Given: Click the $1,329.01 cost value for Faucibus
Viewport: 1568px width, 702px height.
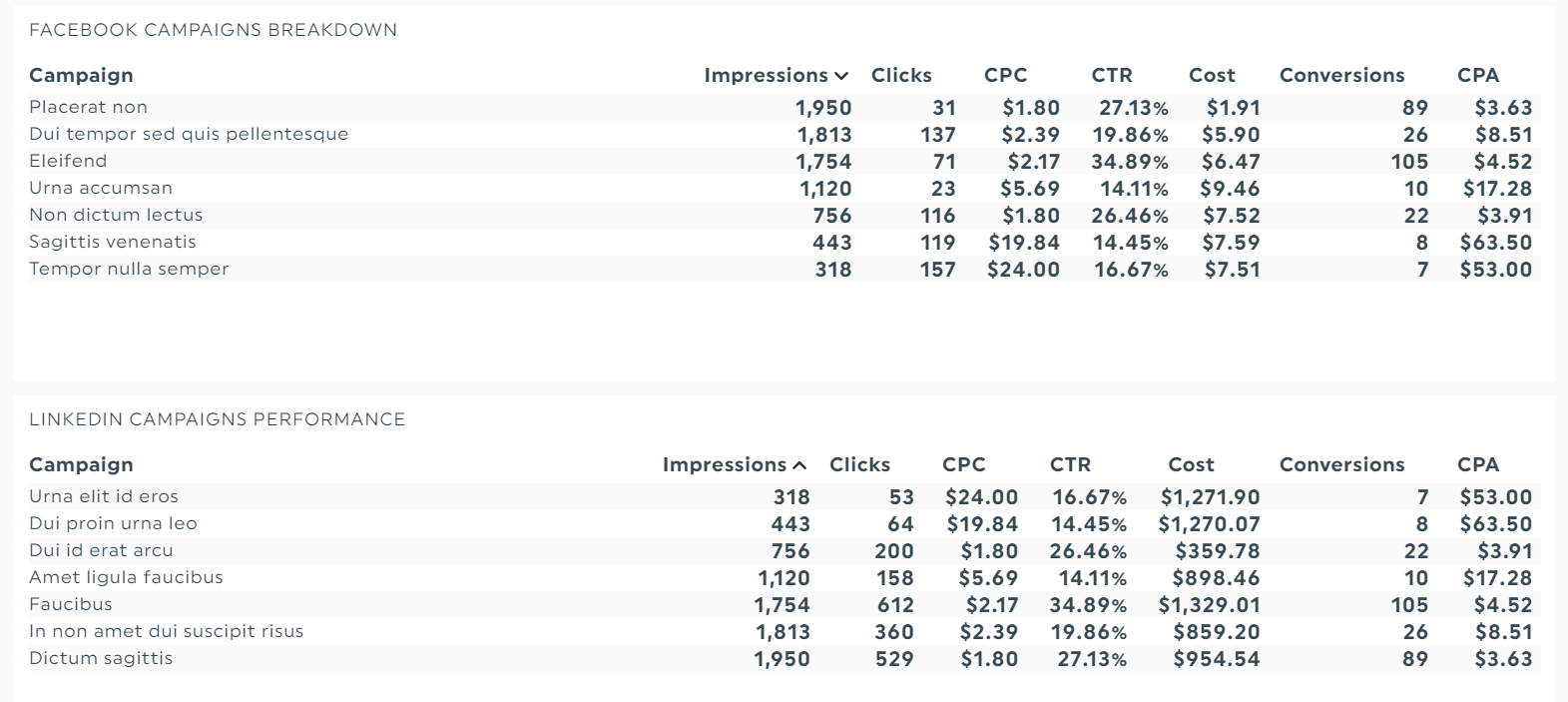Looking at the screenshot, I should [x=1209, y=605].
